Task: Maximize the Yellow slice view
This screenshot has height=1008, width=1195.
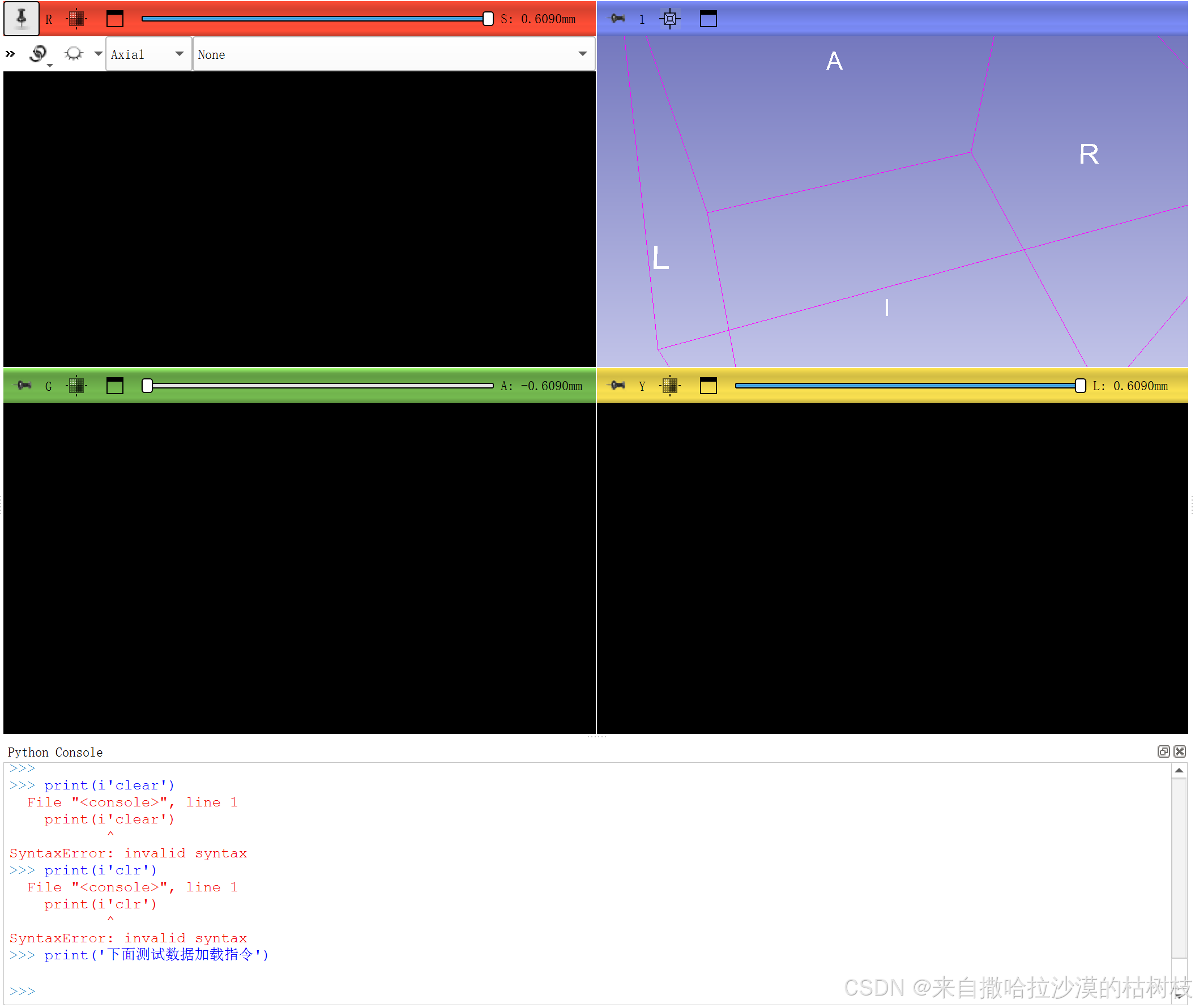Action: 708,386
